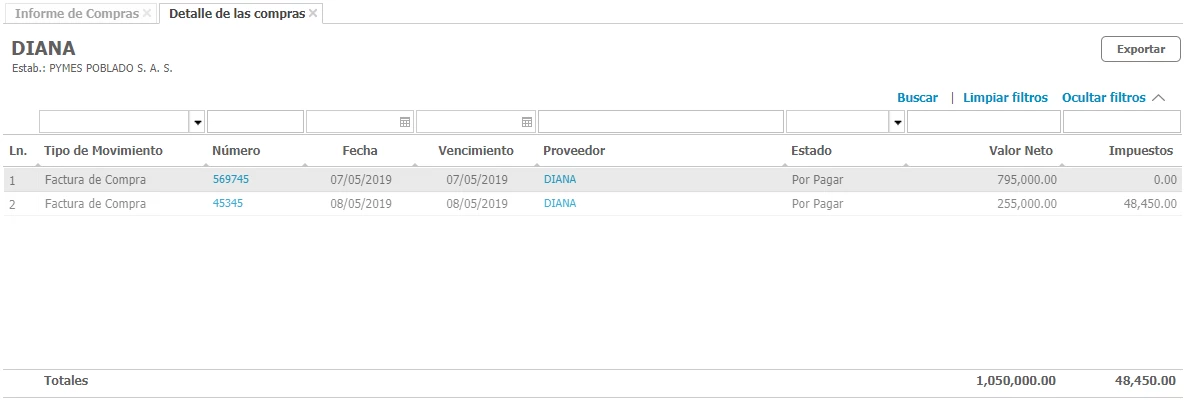
Task: Expand the Tipo de Movimiento filter dropdown
Action: [197, 122]
